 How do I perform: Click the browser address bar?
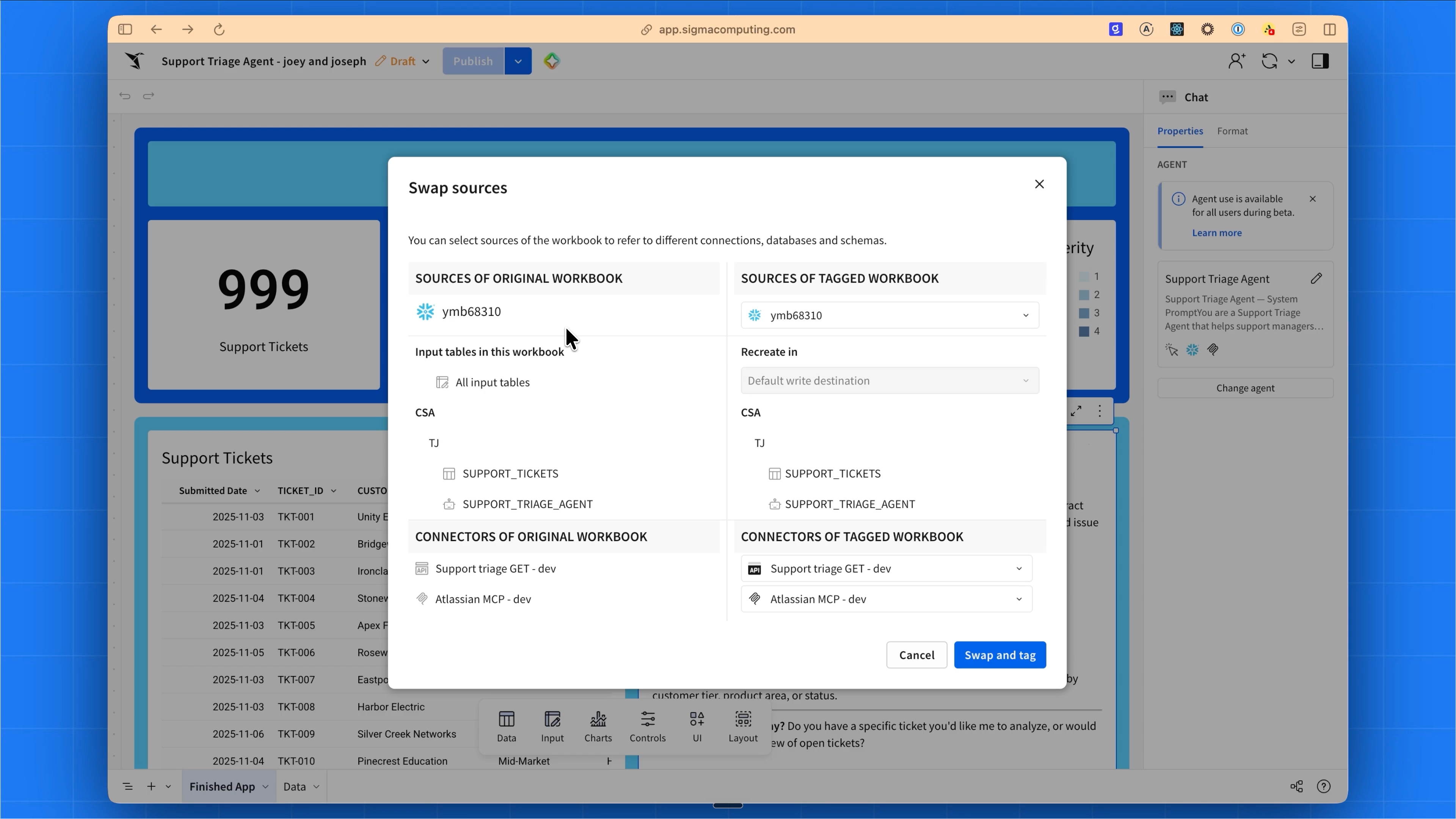tap(718, 30)
